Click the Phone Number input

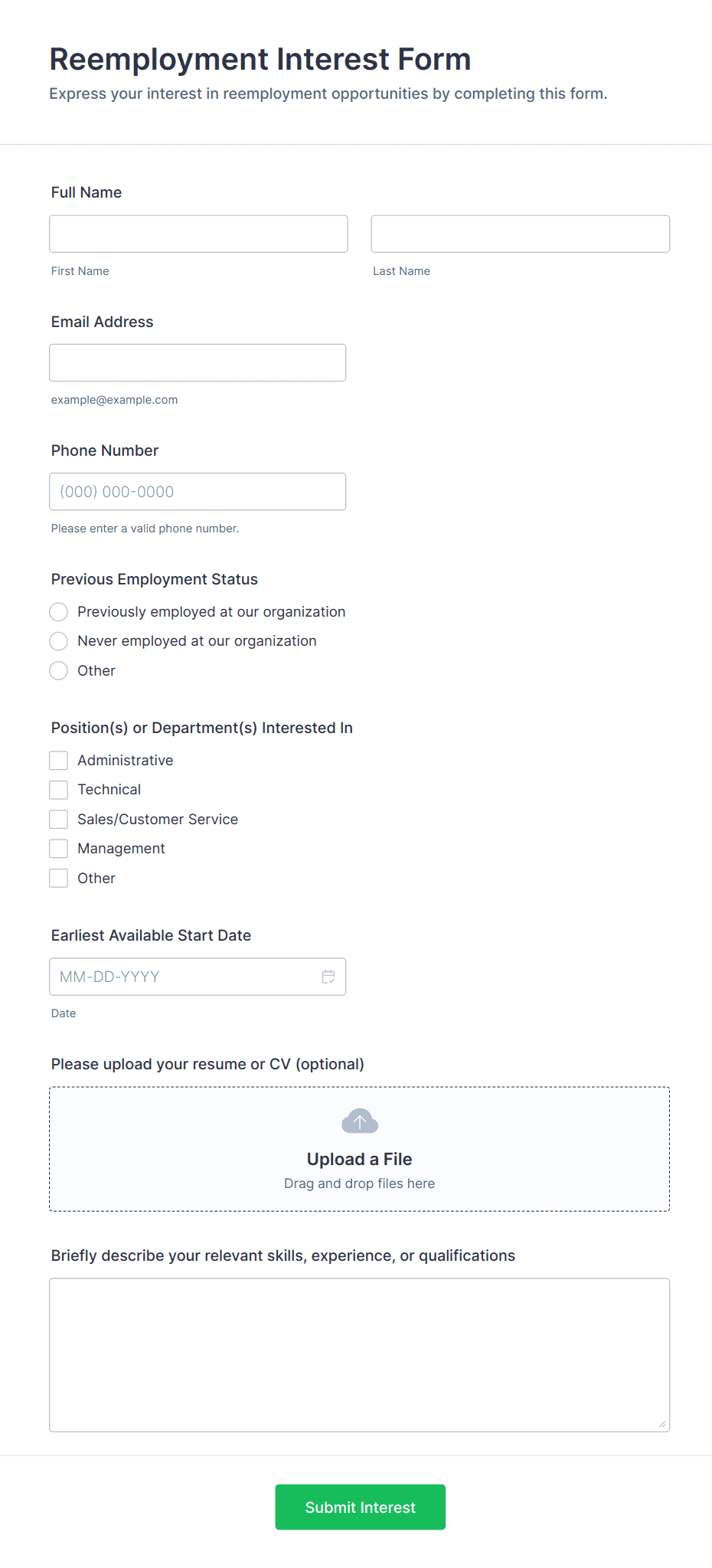(x=198, y=492)
